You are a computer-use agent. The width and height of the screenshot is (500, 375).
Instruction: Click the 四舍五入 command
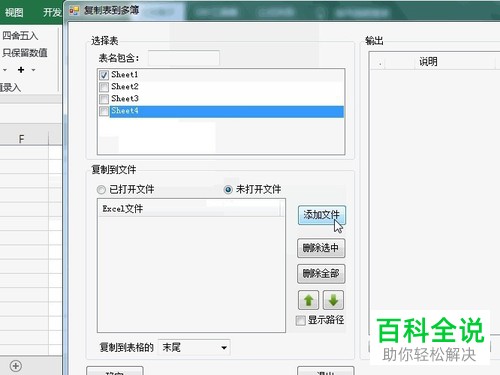20,35
